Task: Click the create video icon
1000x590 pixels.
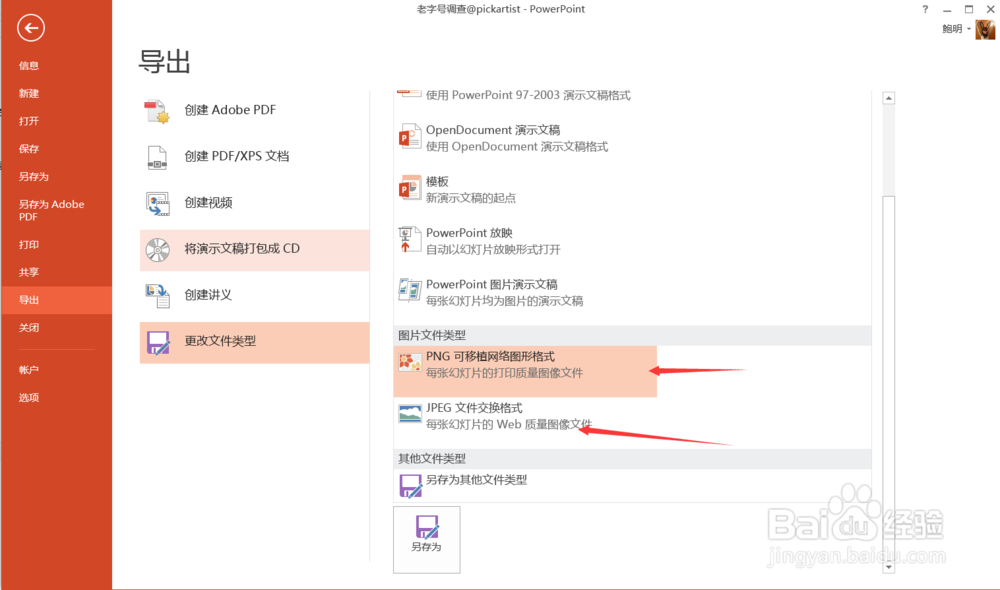Action: coord(157,203)
